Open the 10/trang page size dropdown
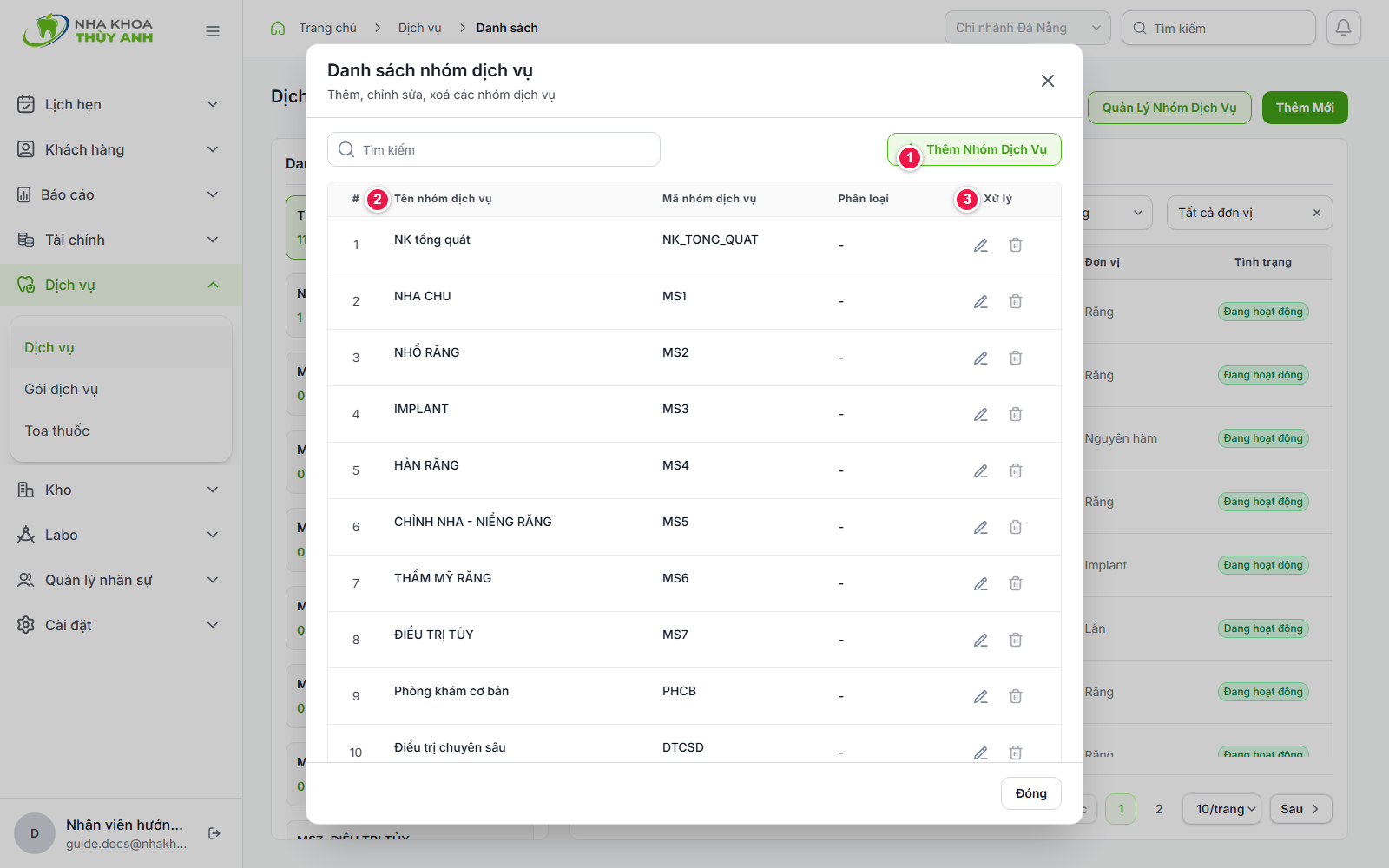The height and width of the screenshot is (868, 1389). tap(1226, 809)
